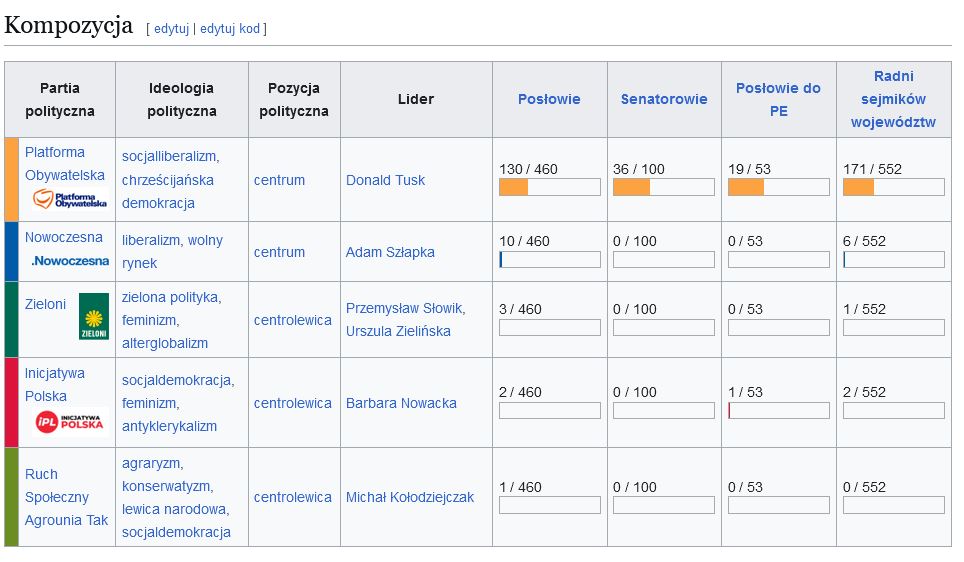
Task: Click the orange Platforma Obywatelska color bar
Action: point(11,179)
